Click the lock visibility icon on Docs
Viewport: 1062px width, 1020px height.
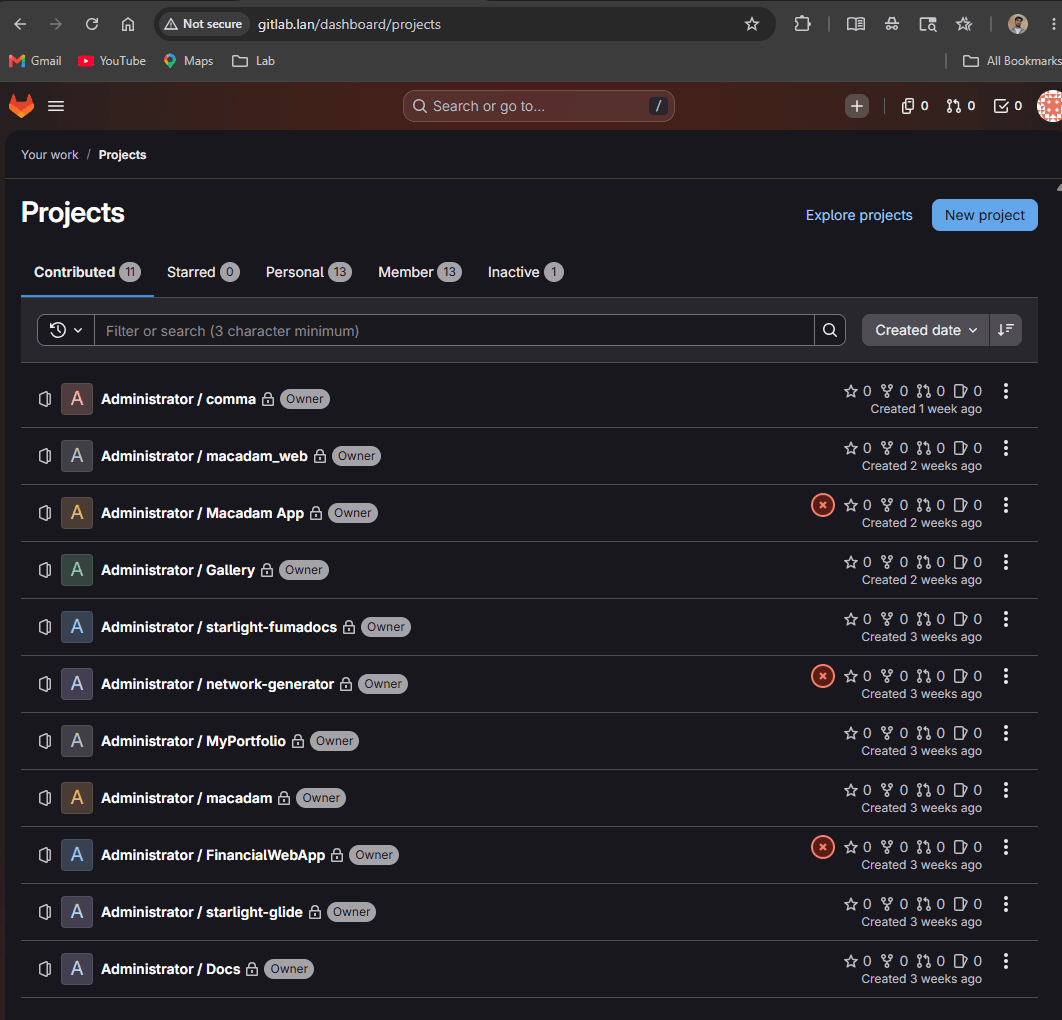point(252,969)
